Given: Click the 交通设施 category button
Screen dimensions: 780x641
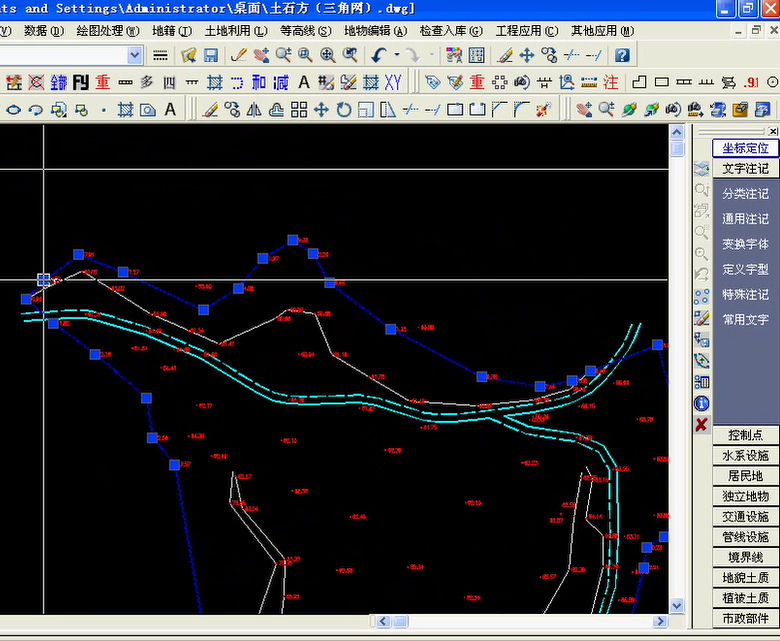Looking at the screenshot, I should click(745, 517).
